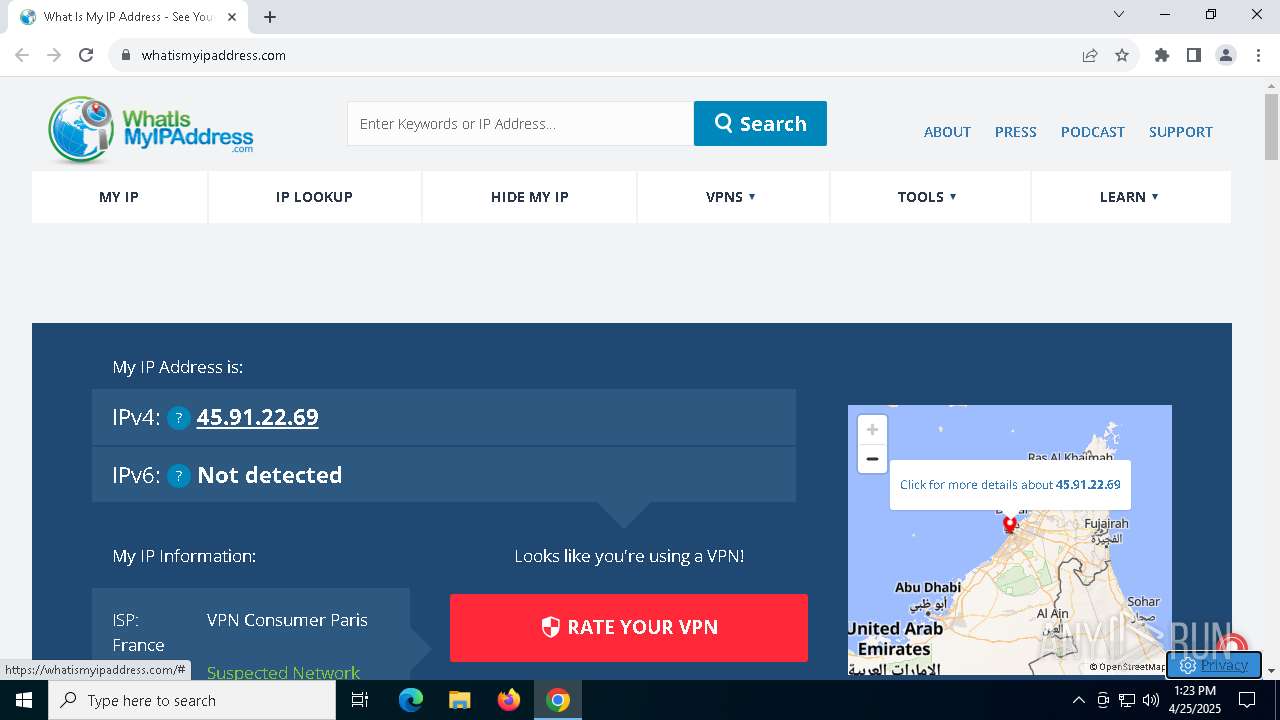Click the WhatIsMyIPAddress site logo
Viewport: 1280px width, 720px height.
point(151,129)
